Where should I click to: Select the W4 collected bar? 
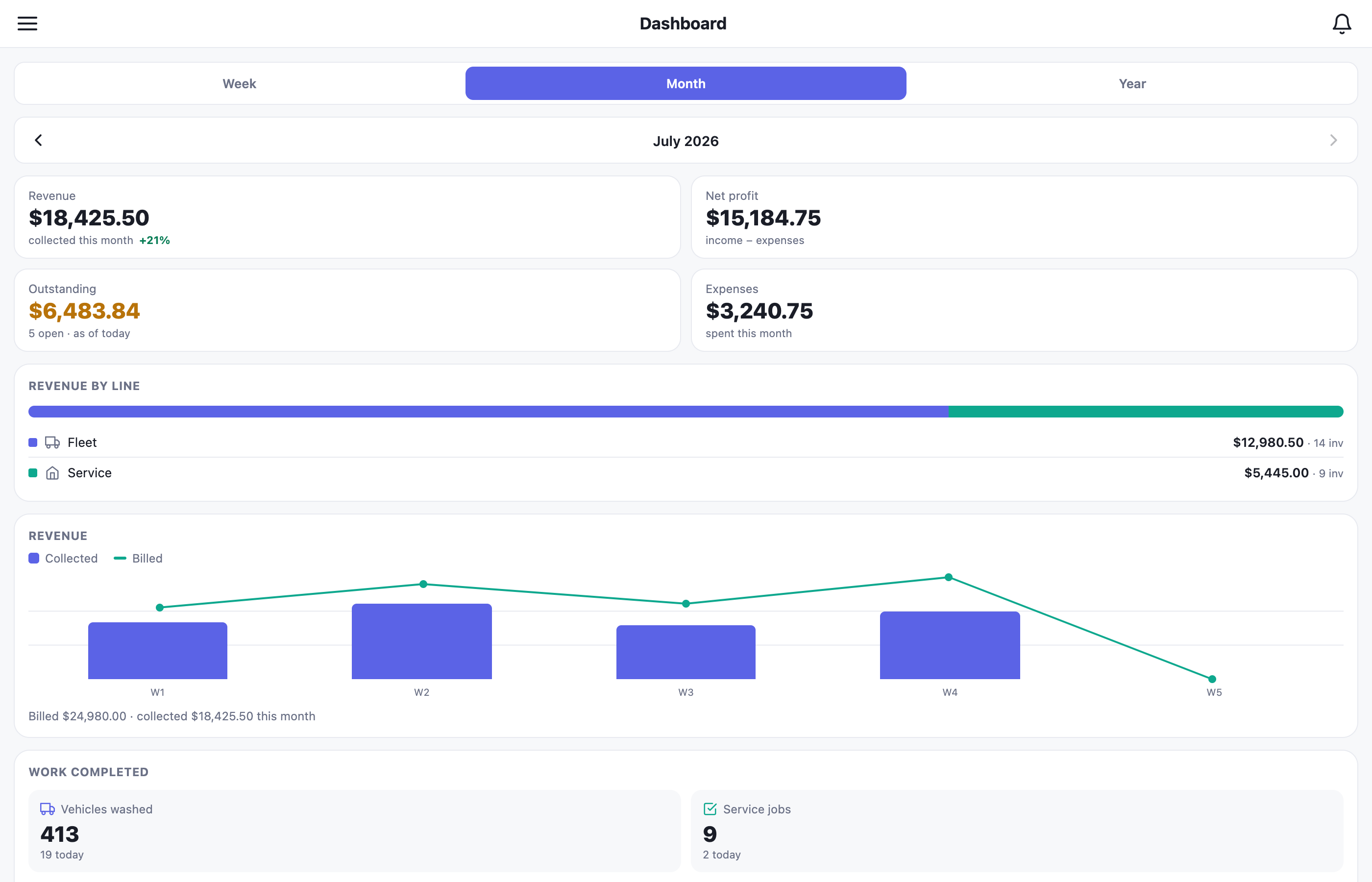[x=950, y=645]
